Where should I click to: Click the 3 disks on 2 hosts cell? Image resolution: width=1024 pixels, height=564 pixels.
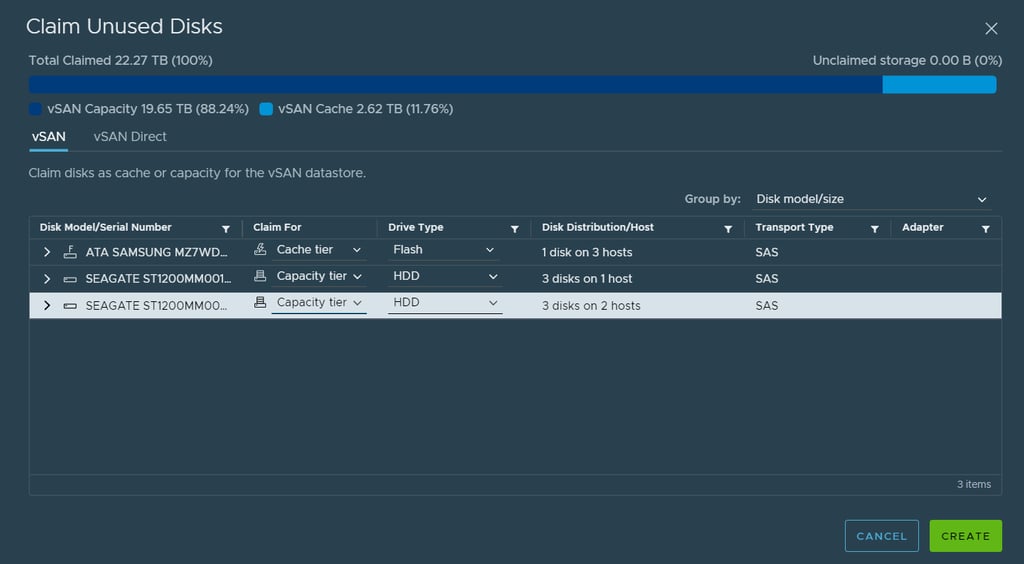(x=591, y=305)
